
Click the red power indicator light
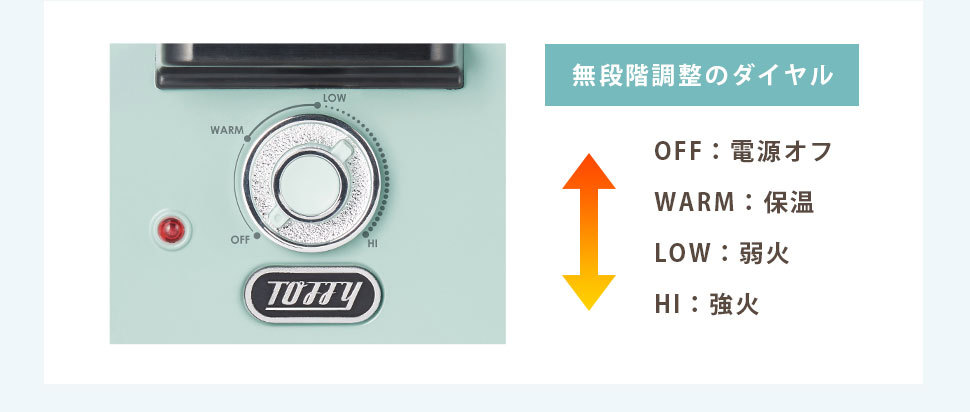[171, 230]
